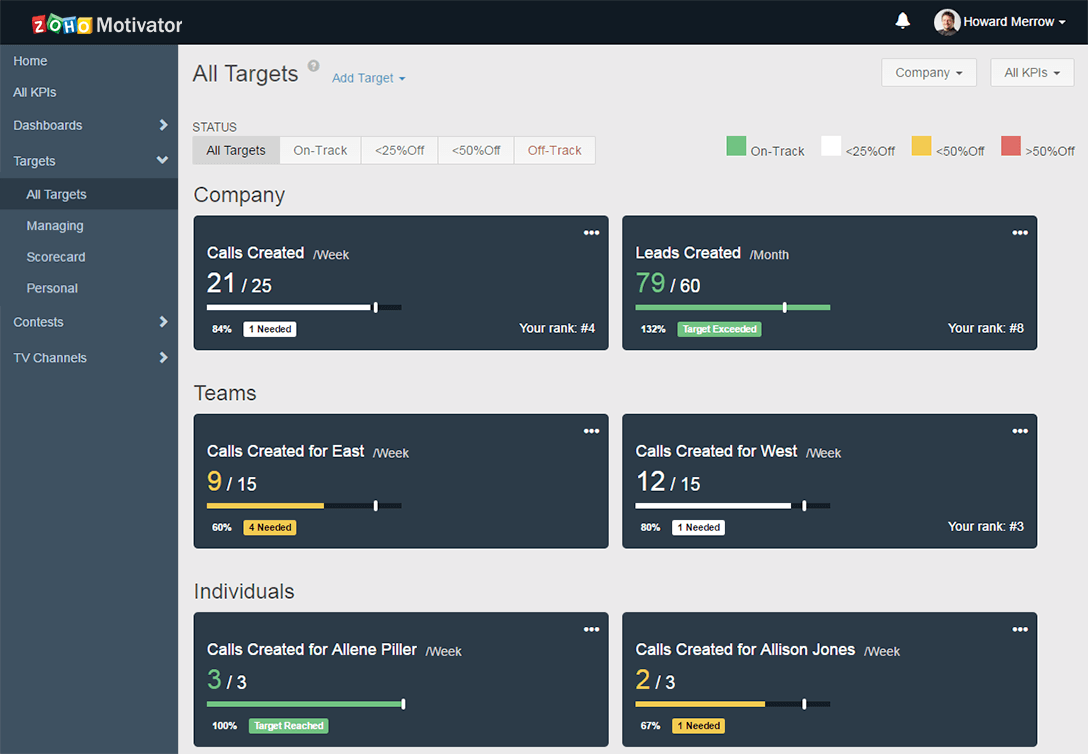Click the Add Target link
Image resolution: width=1088 pixels, height=754 pixels.
[368, 78]
